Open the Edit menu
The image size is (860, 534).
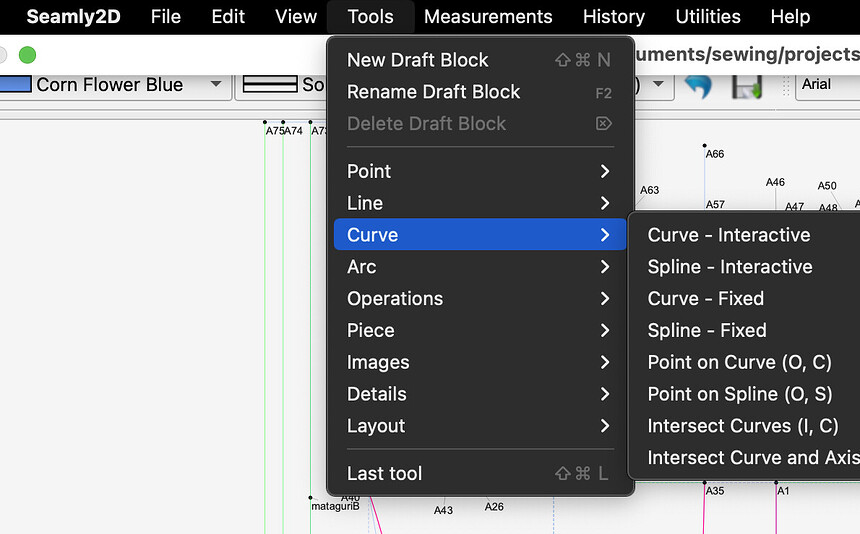(x=228, y=16)
